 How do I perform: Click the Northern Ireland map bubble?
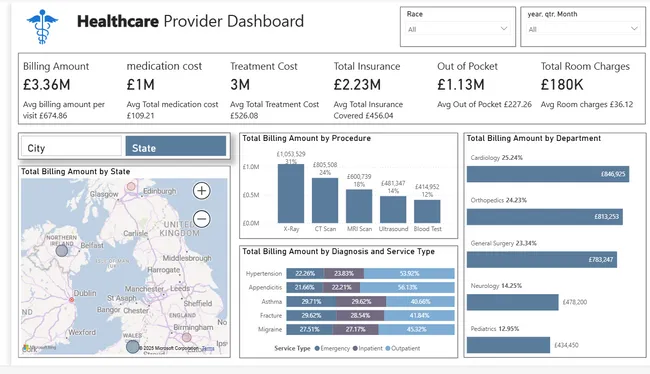tap(62, 250)
